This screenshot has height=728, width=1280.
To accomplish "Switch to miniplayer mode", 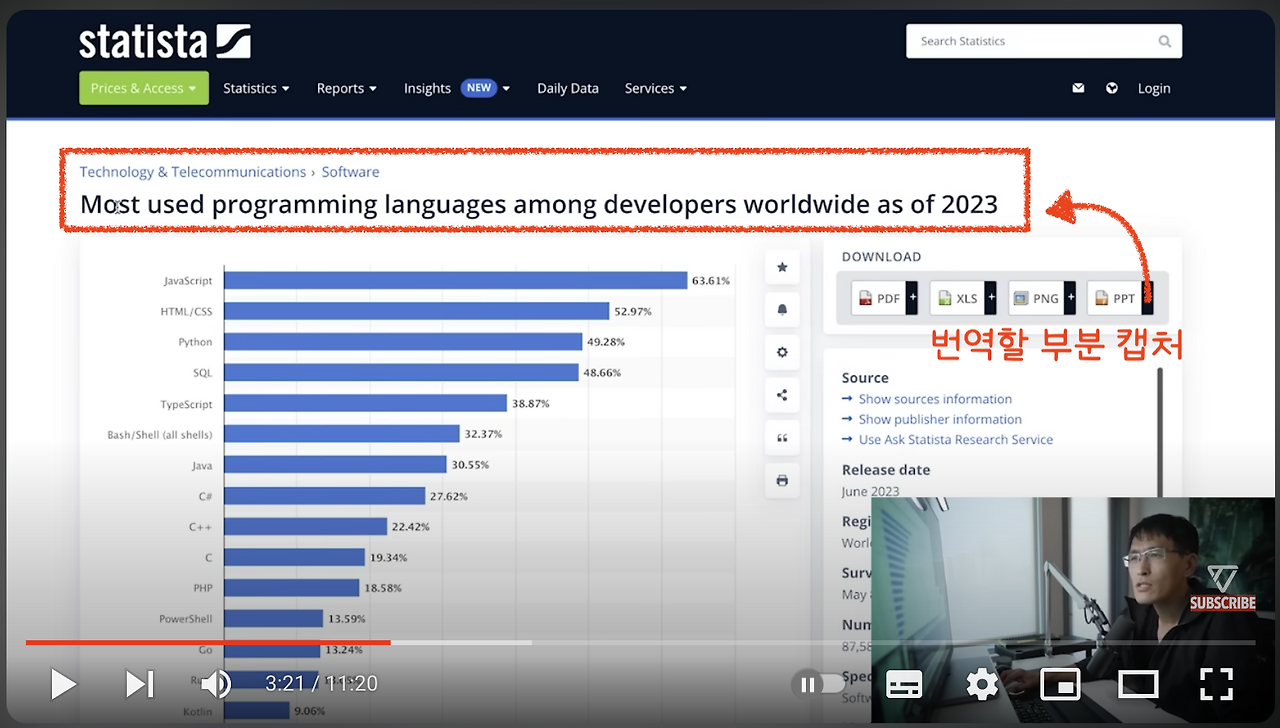I will point(1060,684).
